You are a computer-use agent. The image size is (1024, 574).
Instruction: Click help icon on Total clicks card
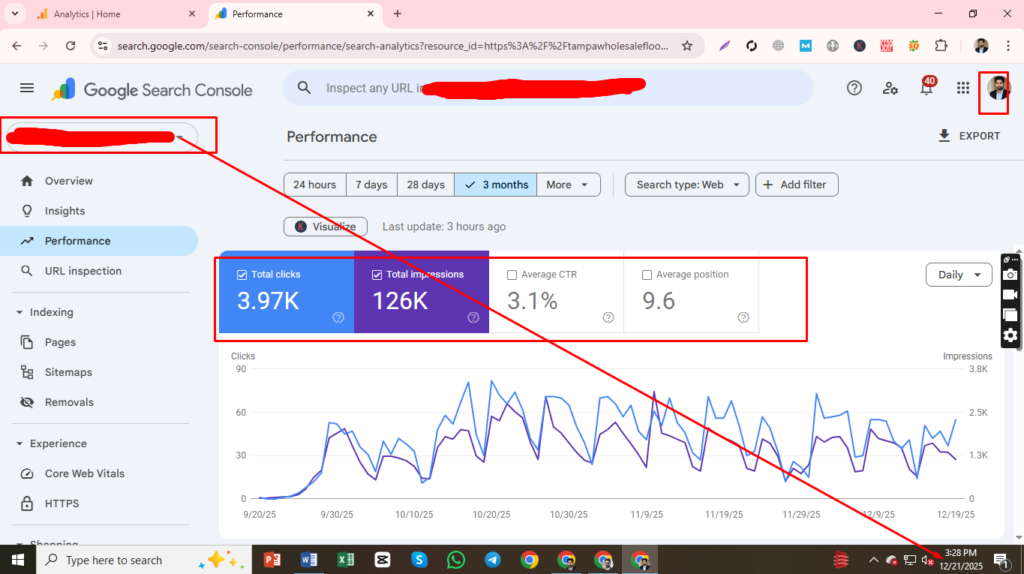338,317
